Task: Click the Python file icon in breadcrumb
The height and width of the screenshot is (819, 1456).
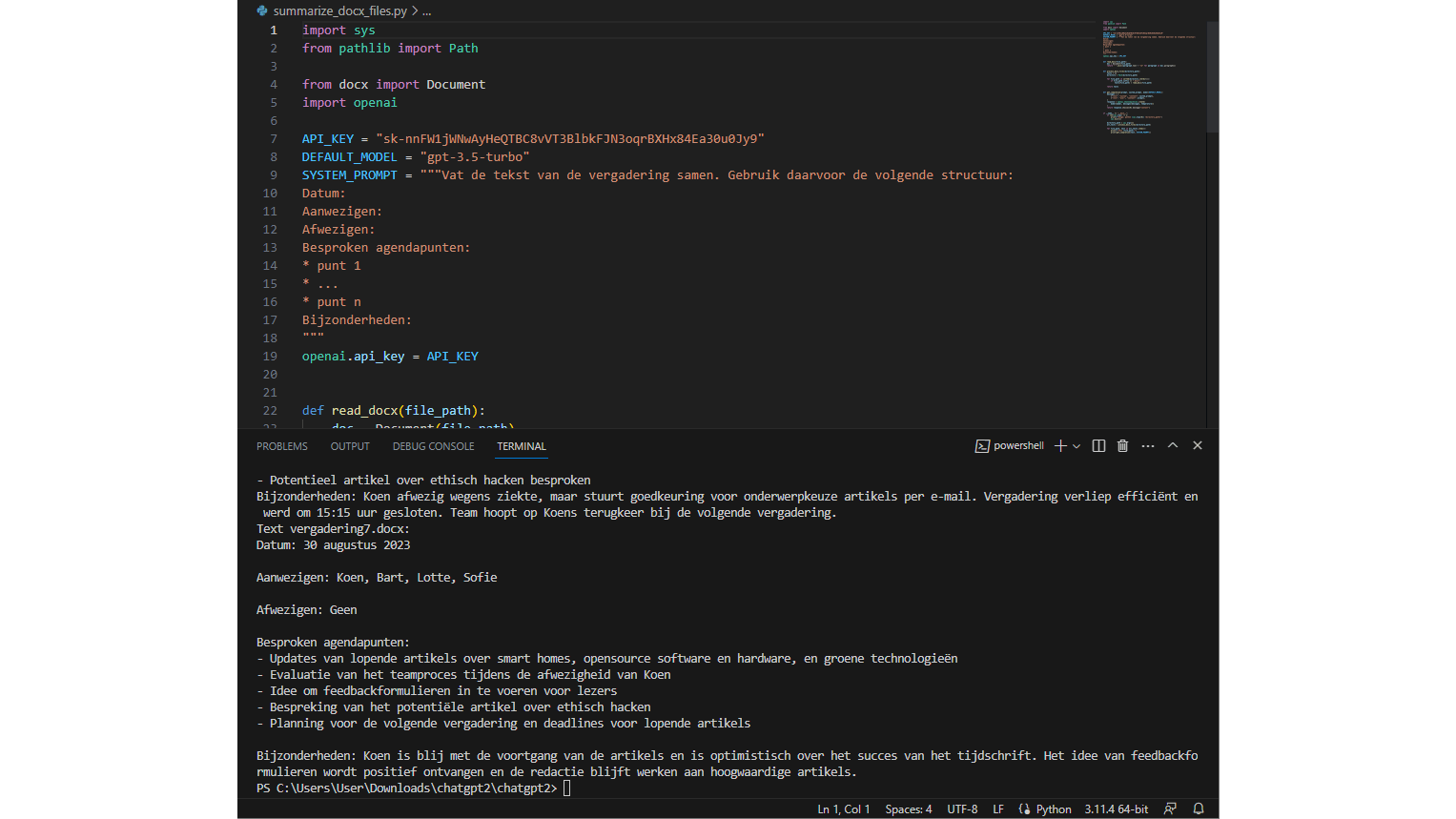Action: (x=262, y=11)
